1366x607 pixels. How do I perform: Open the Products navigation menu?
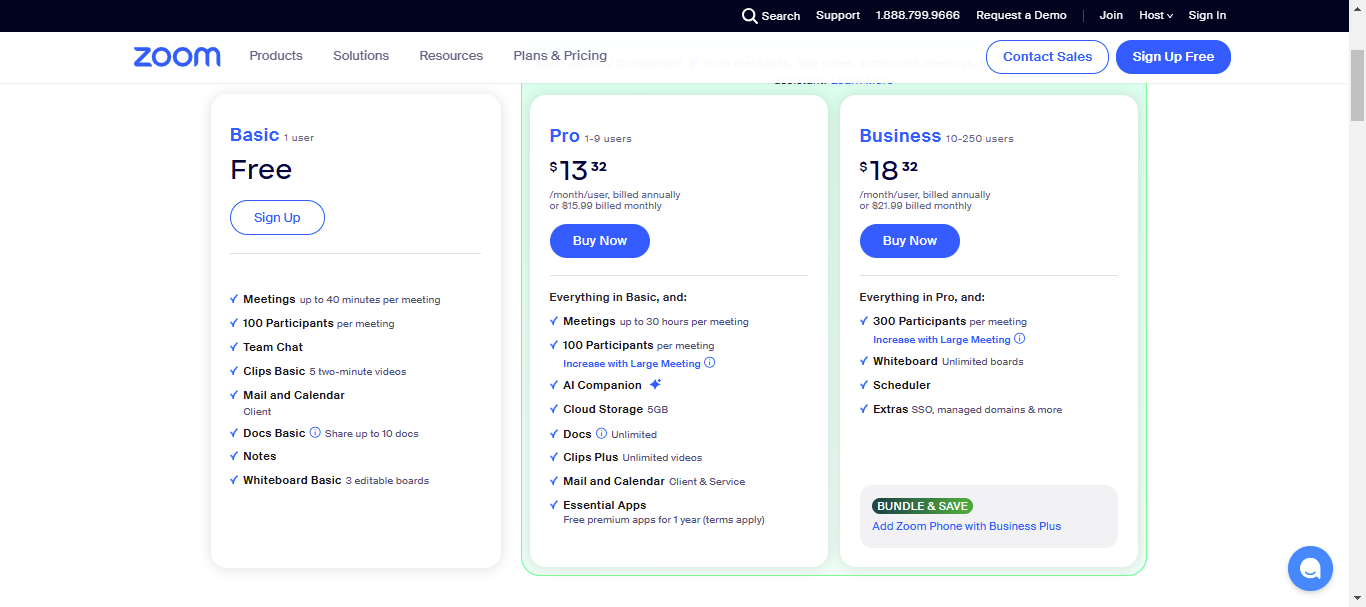tap(276, 56)
